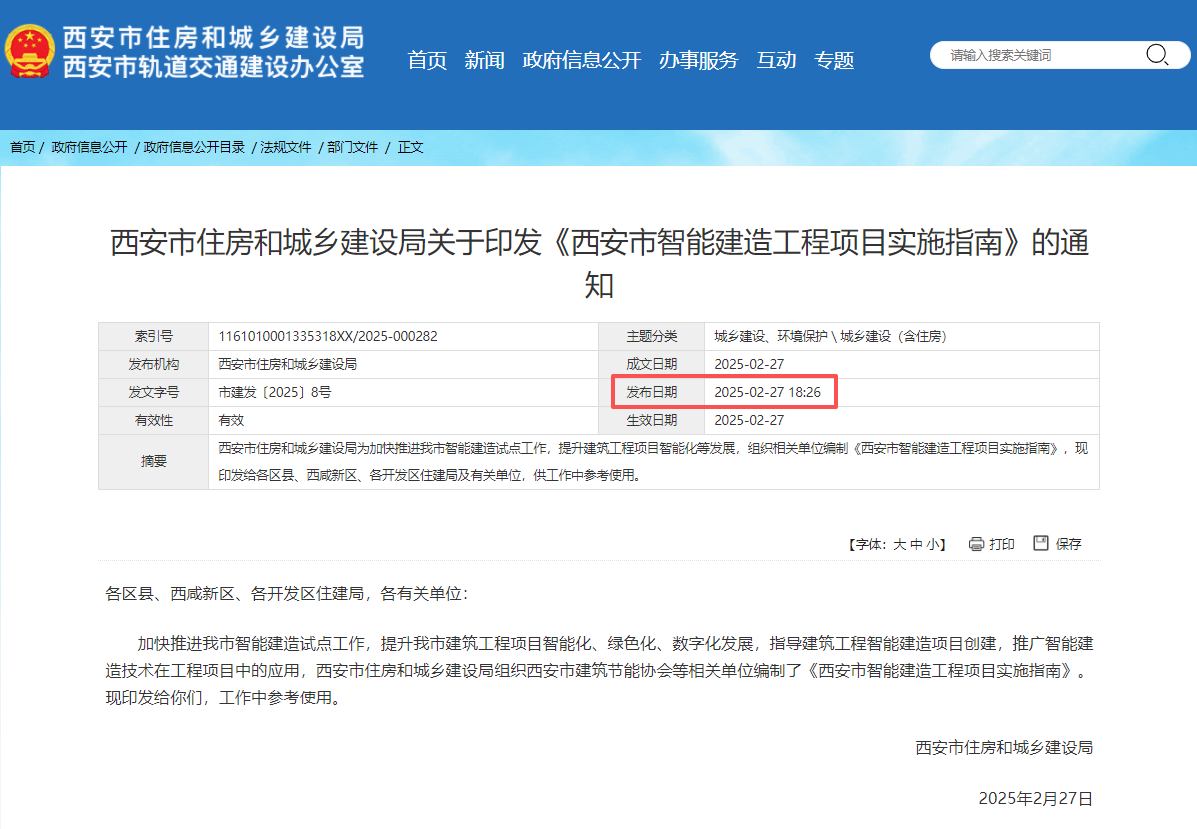The height and width of the screenshot is (829, 1197).
Task: Open the 办事服务 navigation menu
Action: point(698,60)
